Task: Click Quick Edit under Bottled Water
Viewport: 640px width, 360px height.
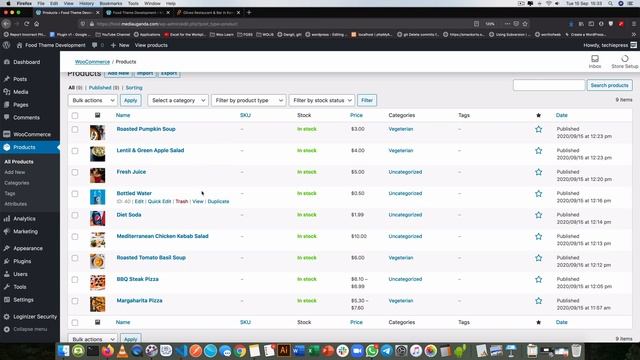Action: (159, 202)
